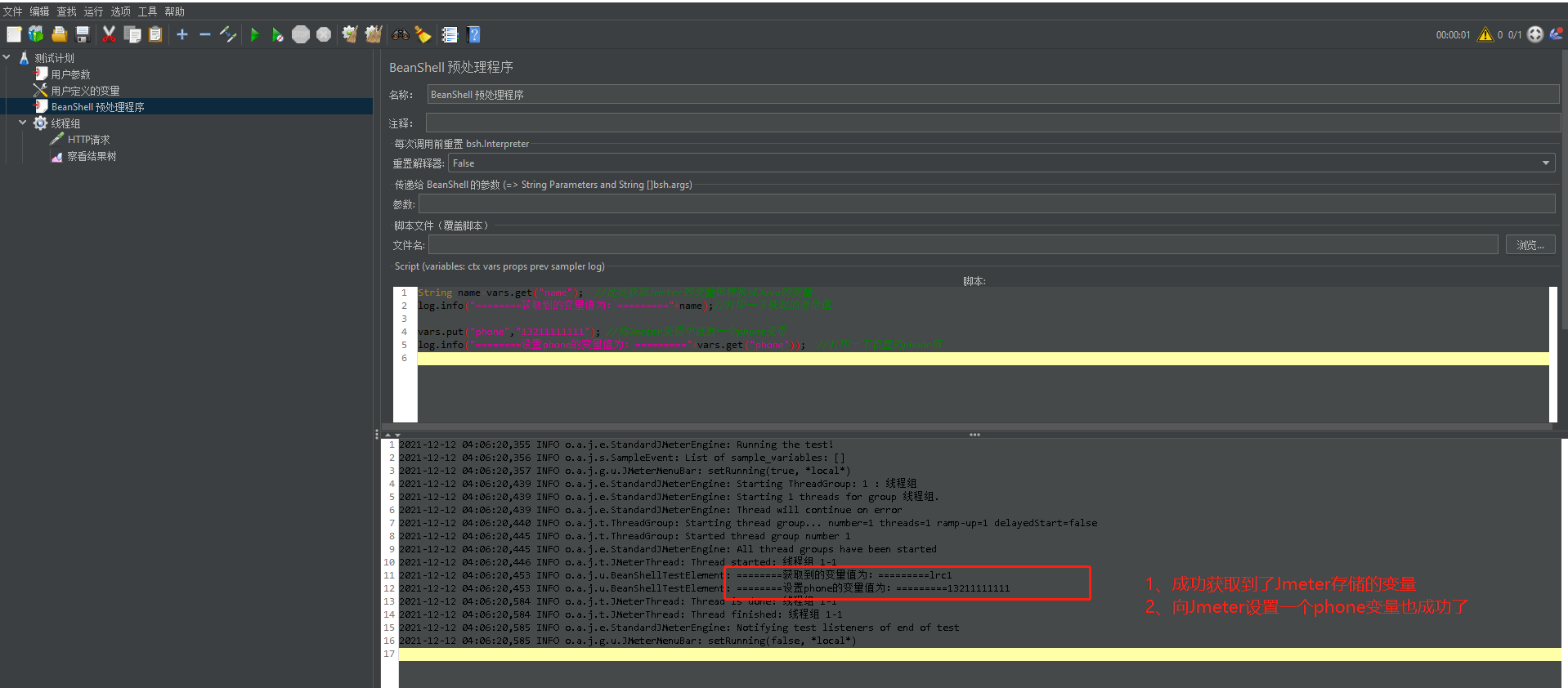Focus the 注释 comment field
Screen dimensions: 1568x688
point(993,123)
